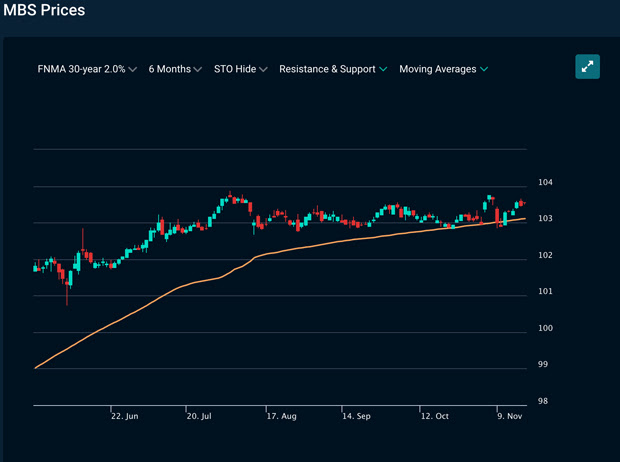The height and width of the screenshot is (462, 620).
Task: Click the 98 price axis label
Action: (543, 401)
